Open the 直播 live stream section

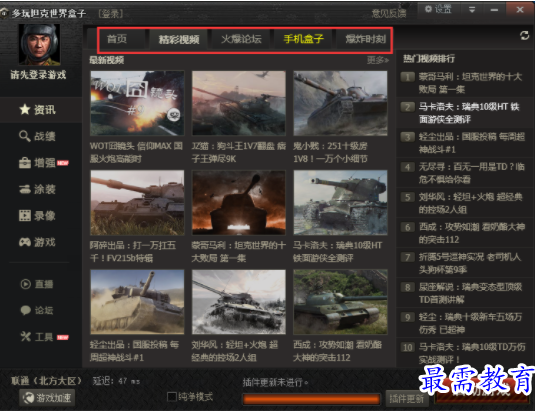point(37,284)
